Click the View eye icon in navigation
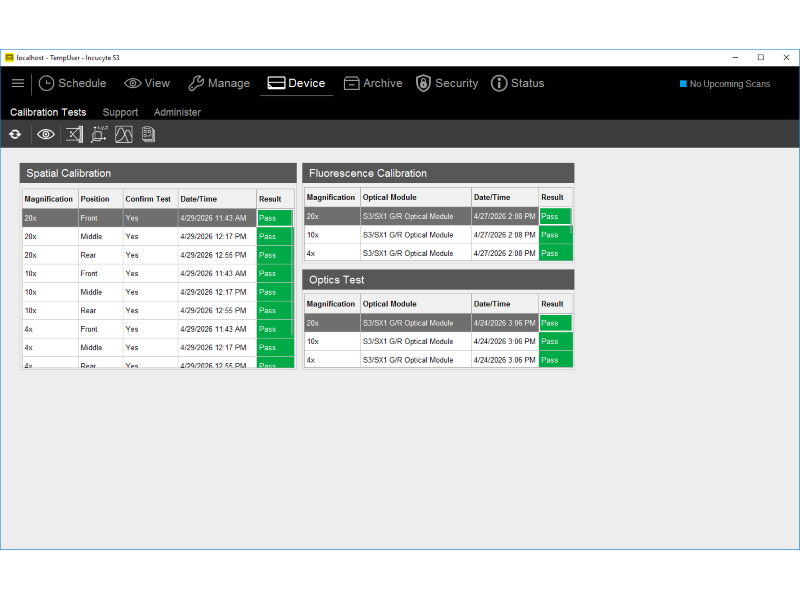 pos(133,83)
